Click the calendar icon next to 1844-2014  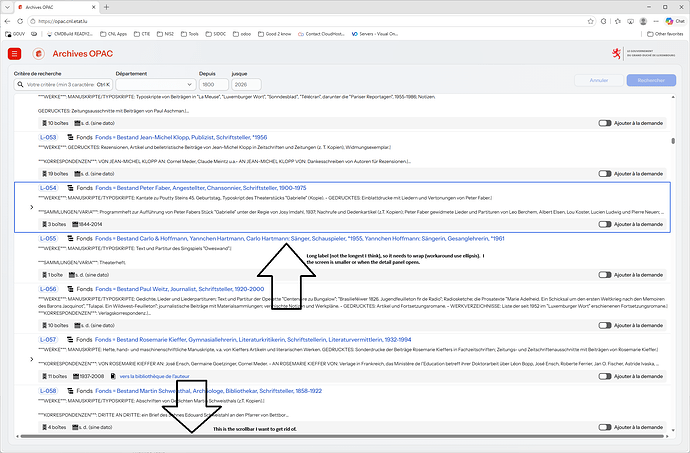coord(75,225)
